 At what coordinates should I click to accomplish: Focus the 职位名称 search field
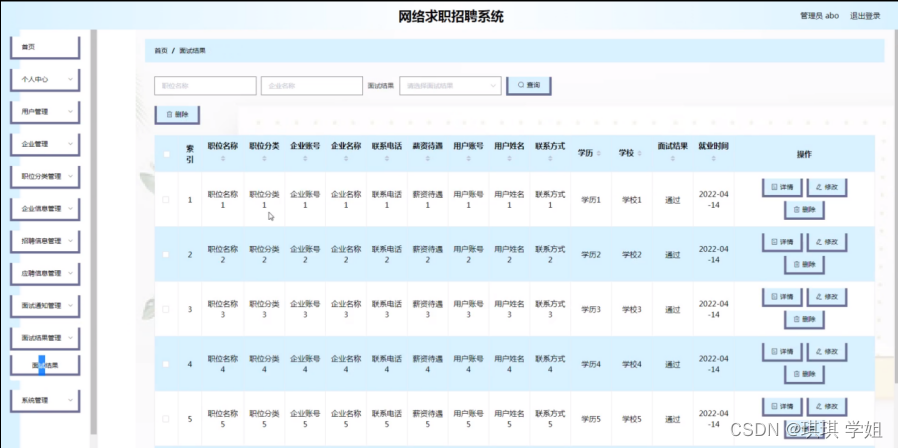205,85
